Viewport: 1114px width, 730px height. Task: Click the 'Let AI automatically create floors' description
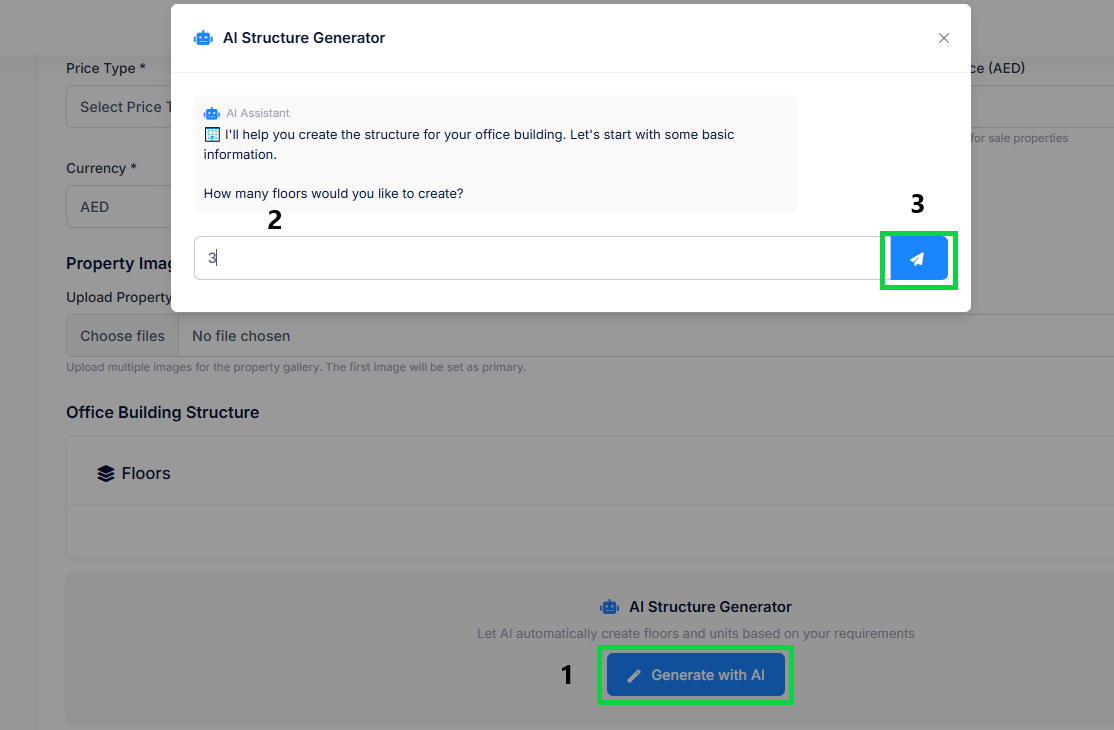tap(695, 634)
